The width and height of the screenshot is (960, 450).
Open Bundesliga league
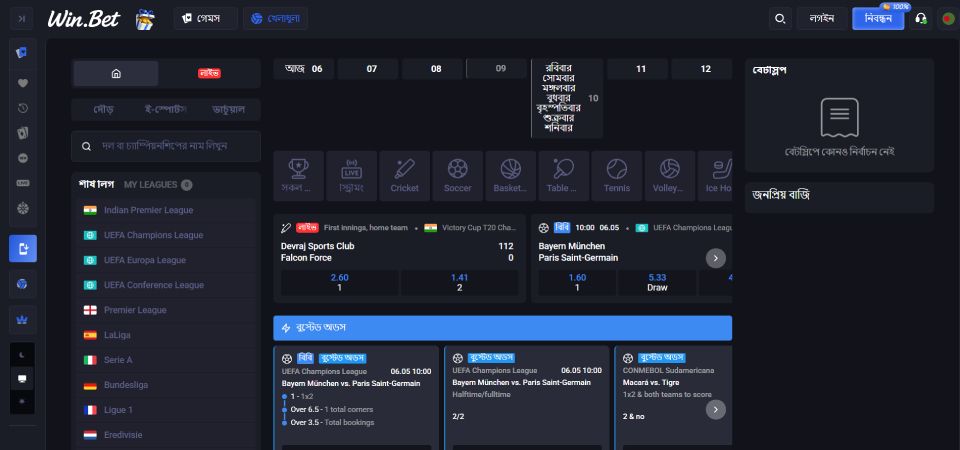tap(166, 384)
